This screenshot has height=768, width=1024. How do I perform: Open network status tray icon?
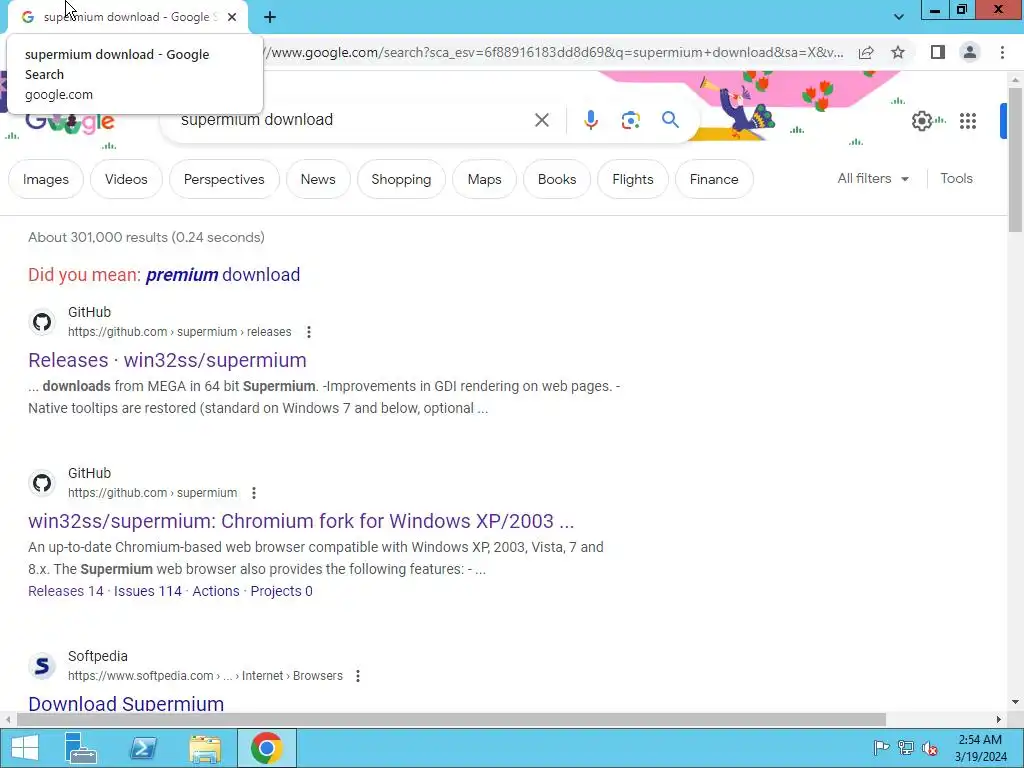pos(906,748)
